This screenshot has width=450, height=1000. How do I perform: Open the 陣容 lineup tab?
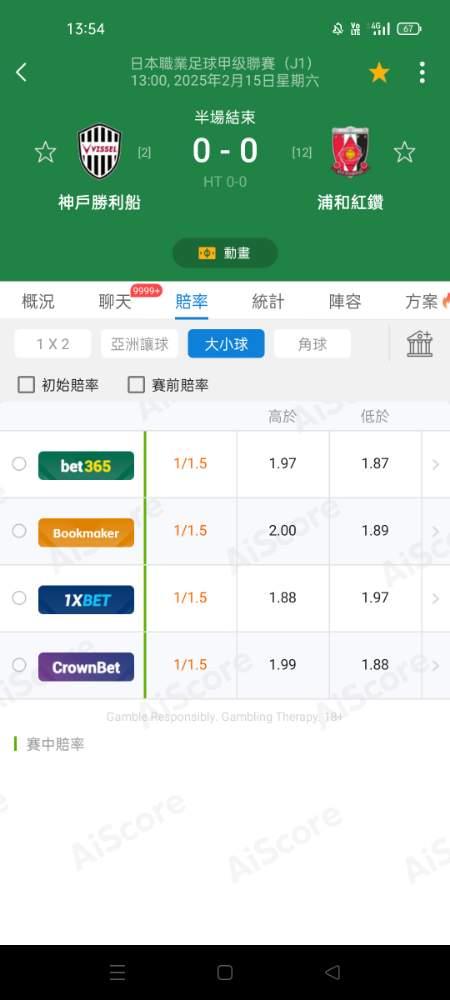click(345, 302)
